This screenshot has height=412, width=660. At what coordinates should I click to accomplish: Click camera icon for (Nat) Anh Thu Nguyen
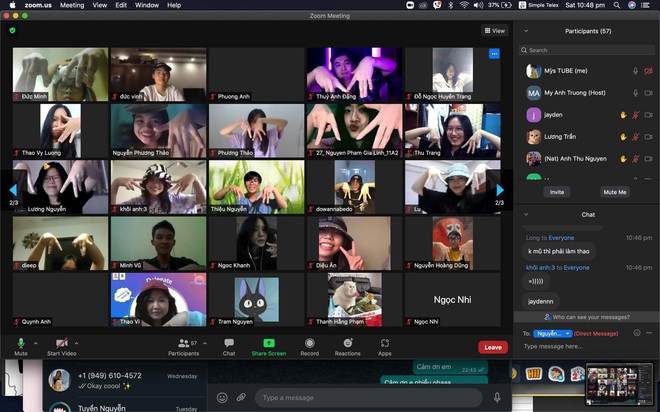(648, 159)
